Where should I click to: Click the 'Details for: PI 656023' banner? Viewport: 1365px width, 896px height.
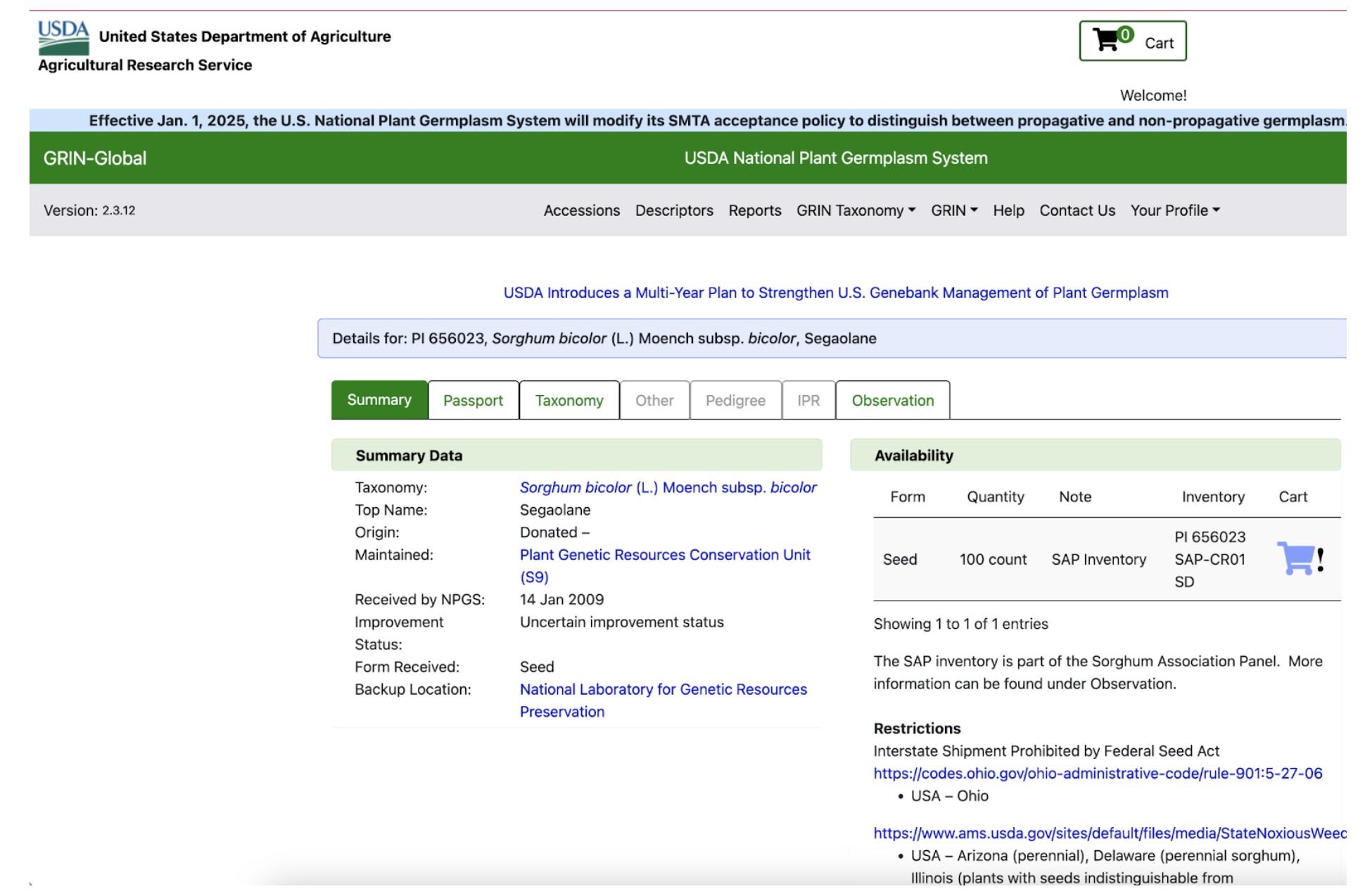pyautogui.click(x=832, y=338)
